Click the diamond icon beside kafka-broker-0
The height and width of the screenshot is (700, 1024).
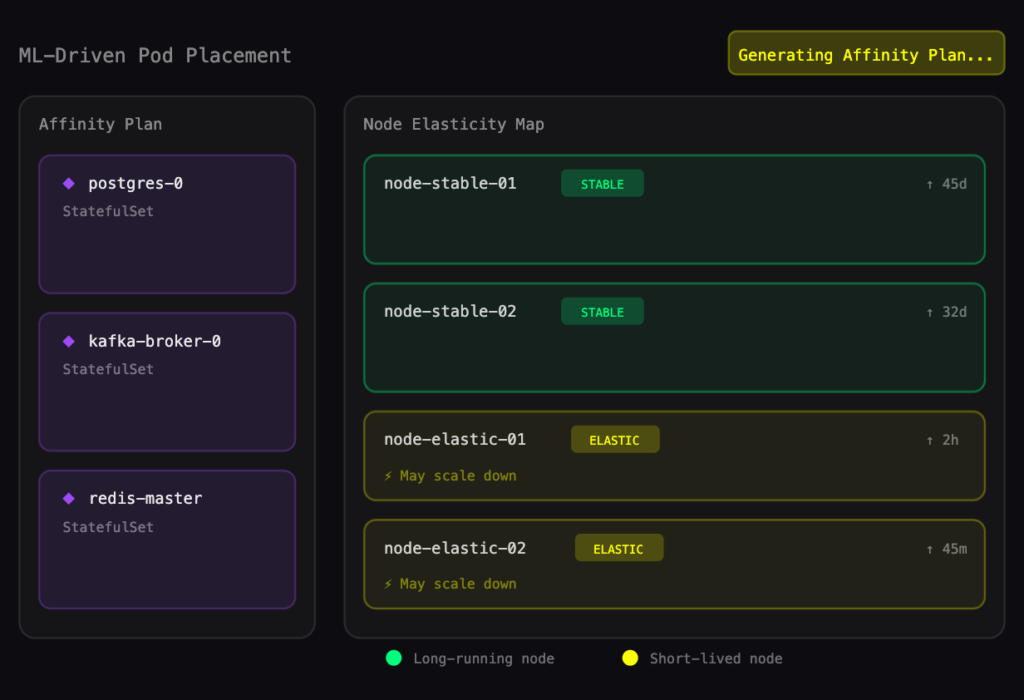click(x=68, y=340)
